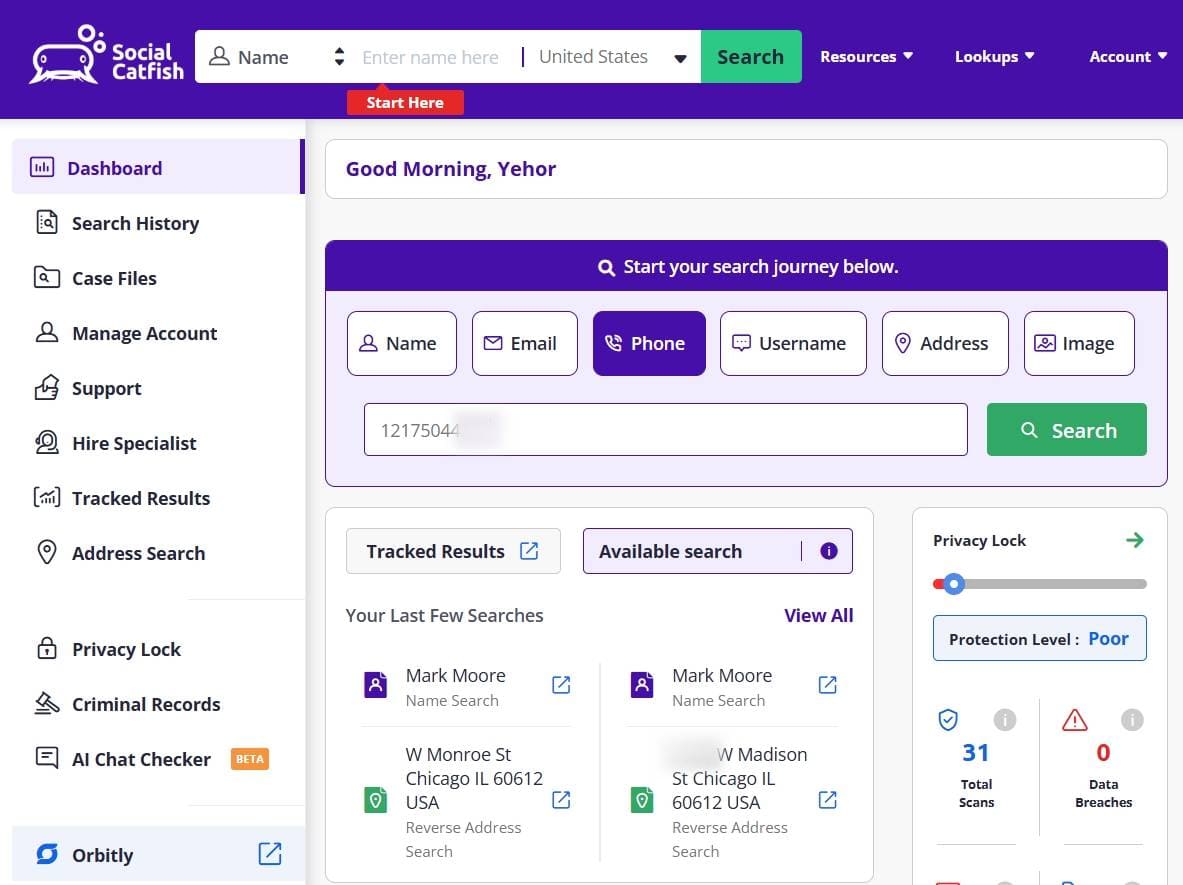
Task: Click the View All link
Action: click(x=819, y=616)
